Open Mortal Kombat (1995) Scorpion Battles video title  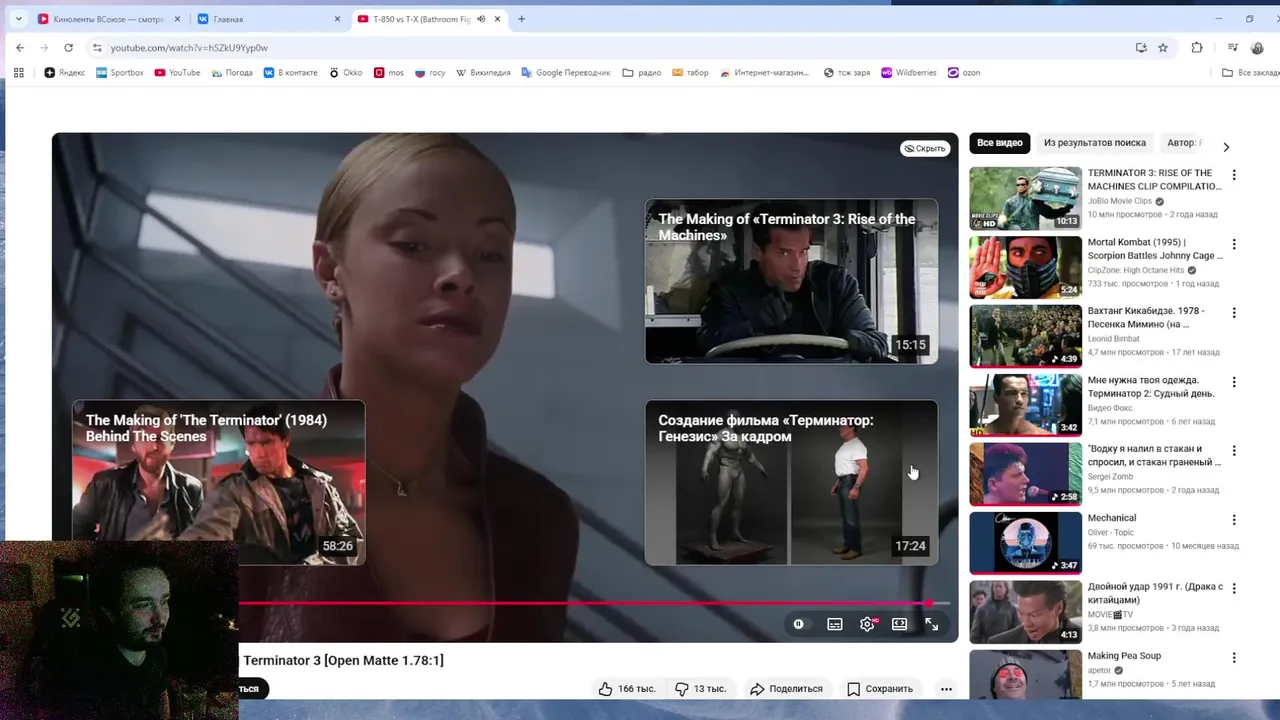click(x=1155, y=249)
